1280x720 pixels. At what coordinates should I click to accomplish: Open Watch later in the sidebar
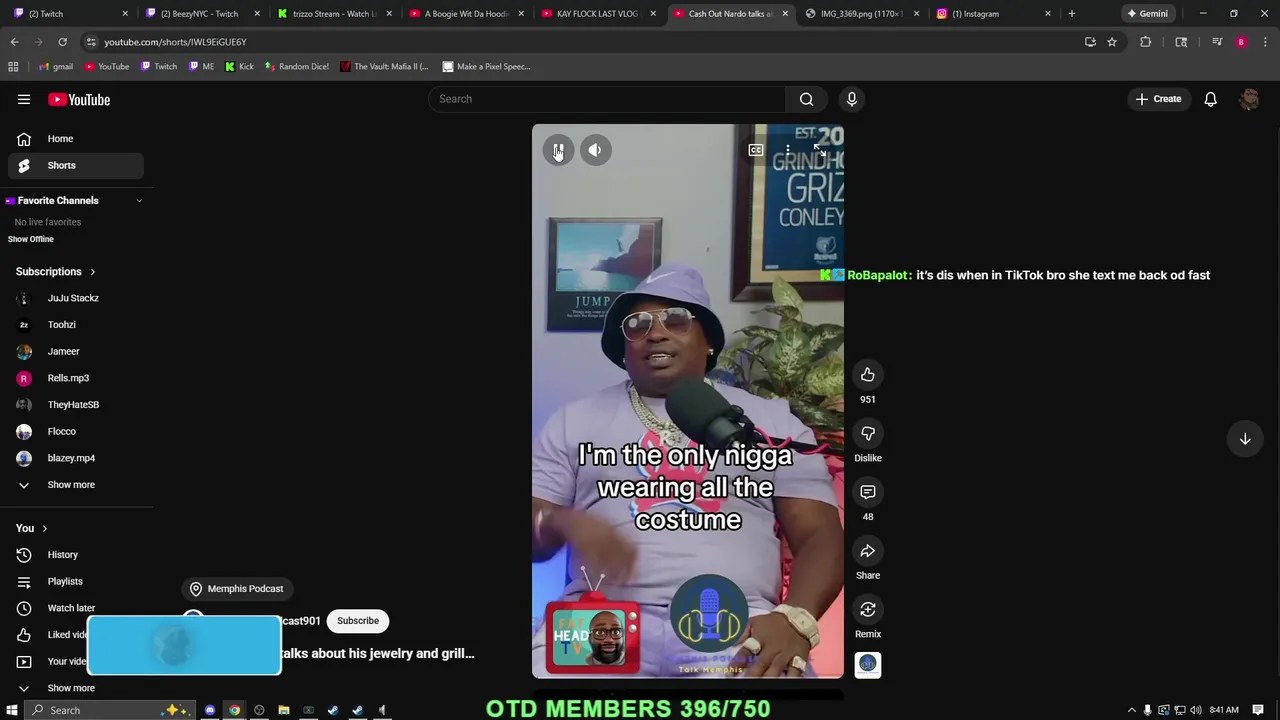72,608
